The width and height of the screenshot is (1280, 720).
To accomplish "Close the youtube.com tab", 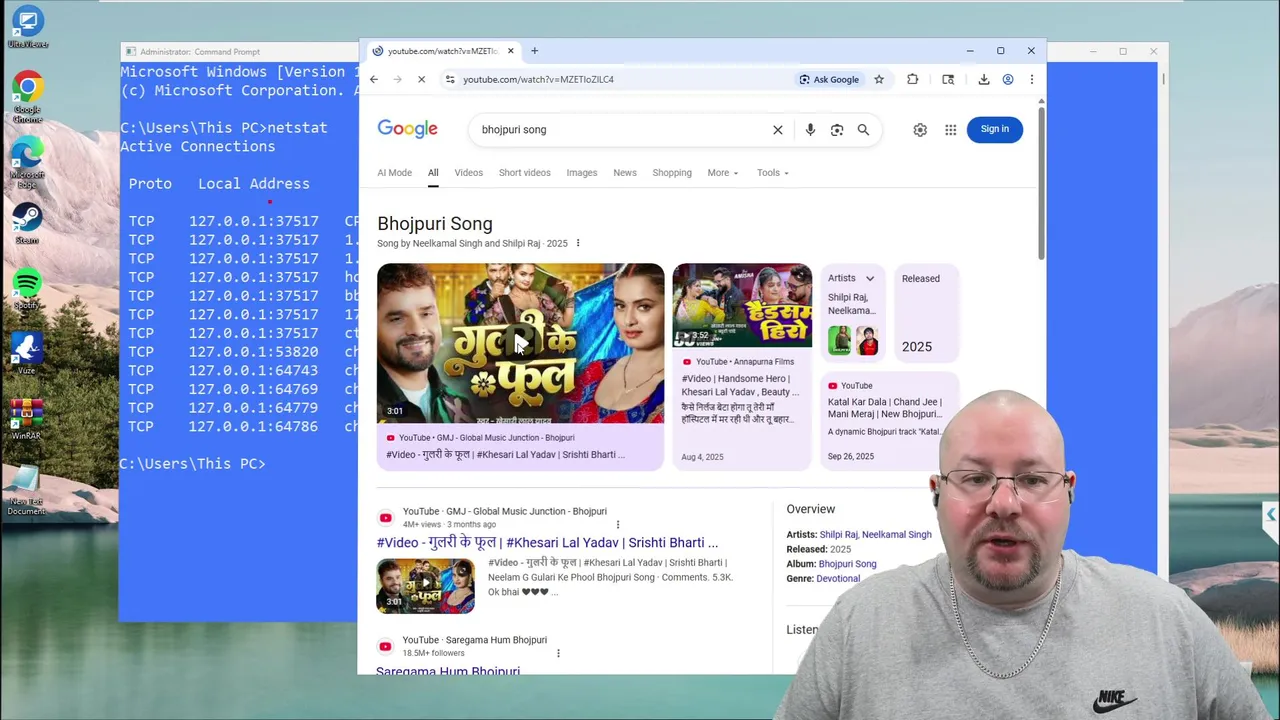I will click(511, 51).
